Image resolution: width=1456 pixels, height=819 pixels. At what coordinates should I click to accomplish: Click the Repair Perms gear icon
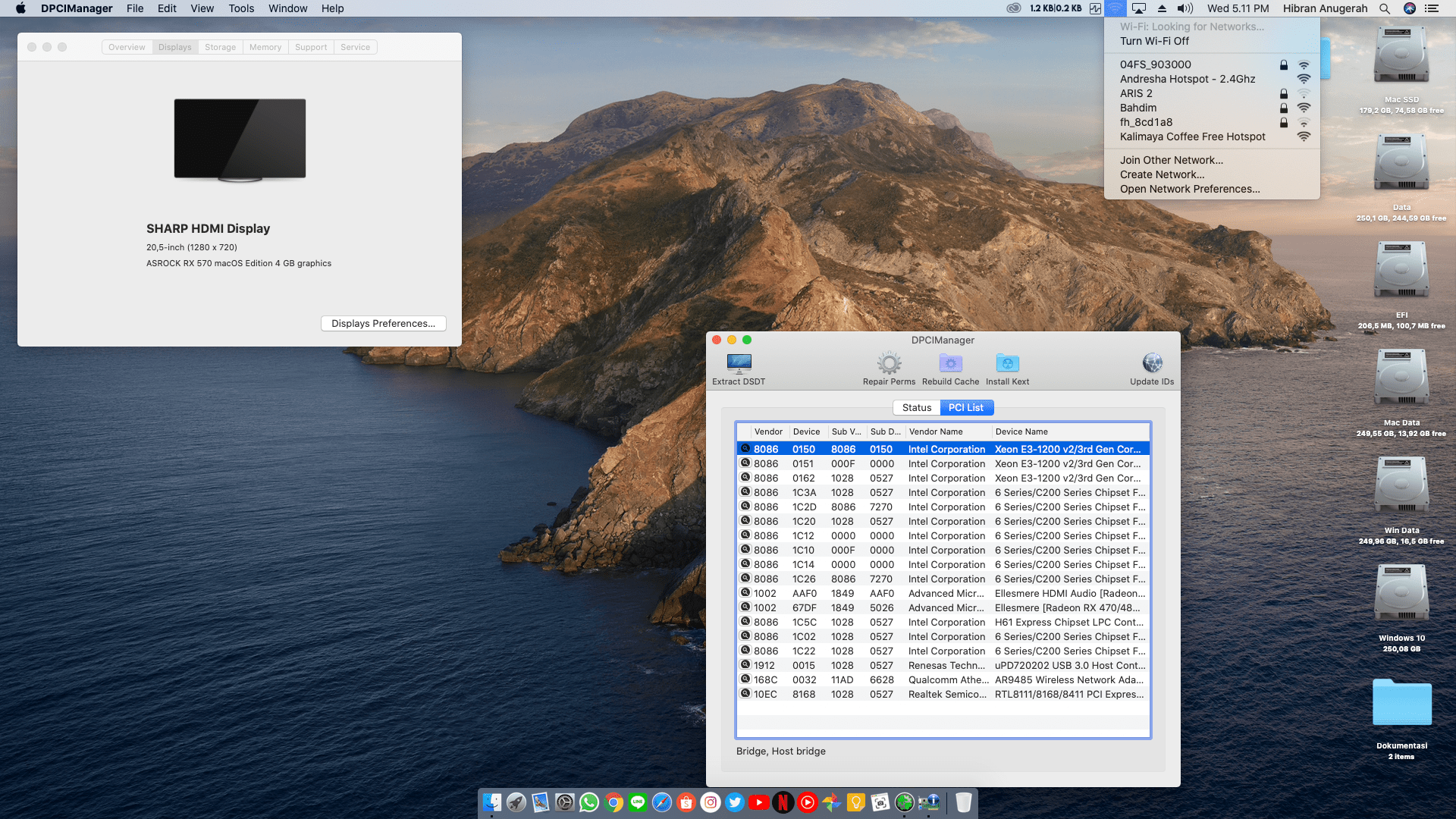click(889, 363)
